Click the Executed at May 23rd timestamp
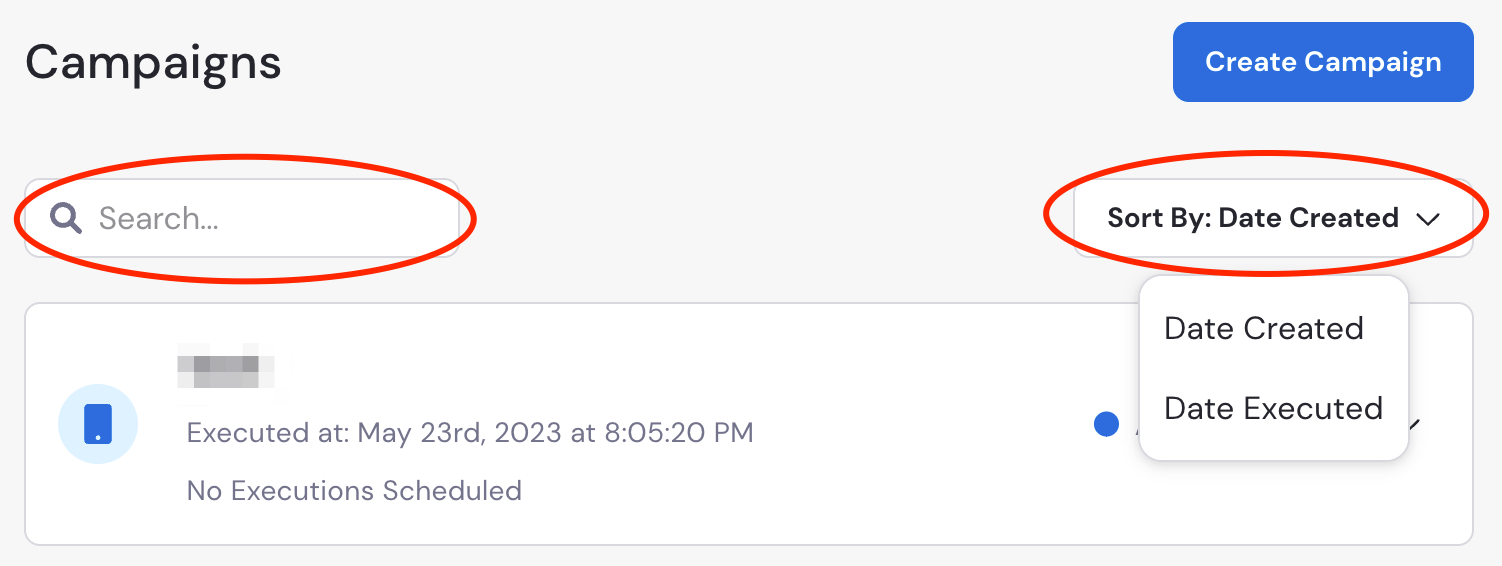 click(x=470, y=433)
